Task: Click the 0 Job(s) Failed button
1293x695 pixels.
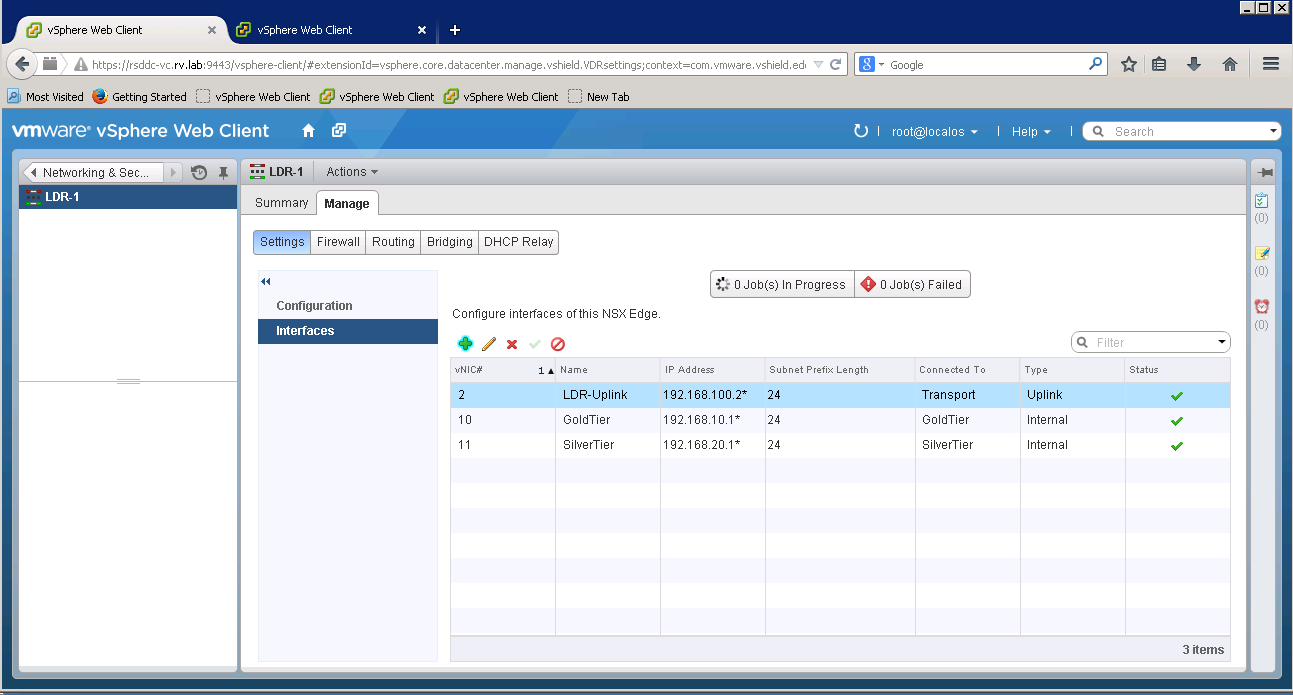Action: click(x=912, y=285)
